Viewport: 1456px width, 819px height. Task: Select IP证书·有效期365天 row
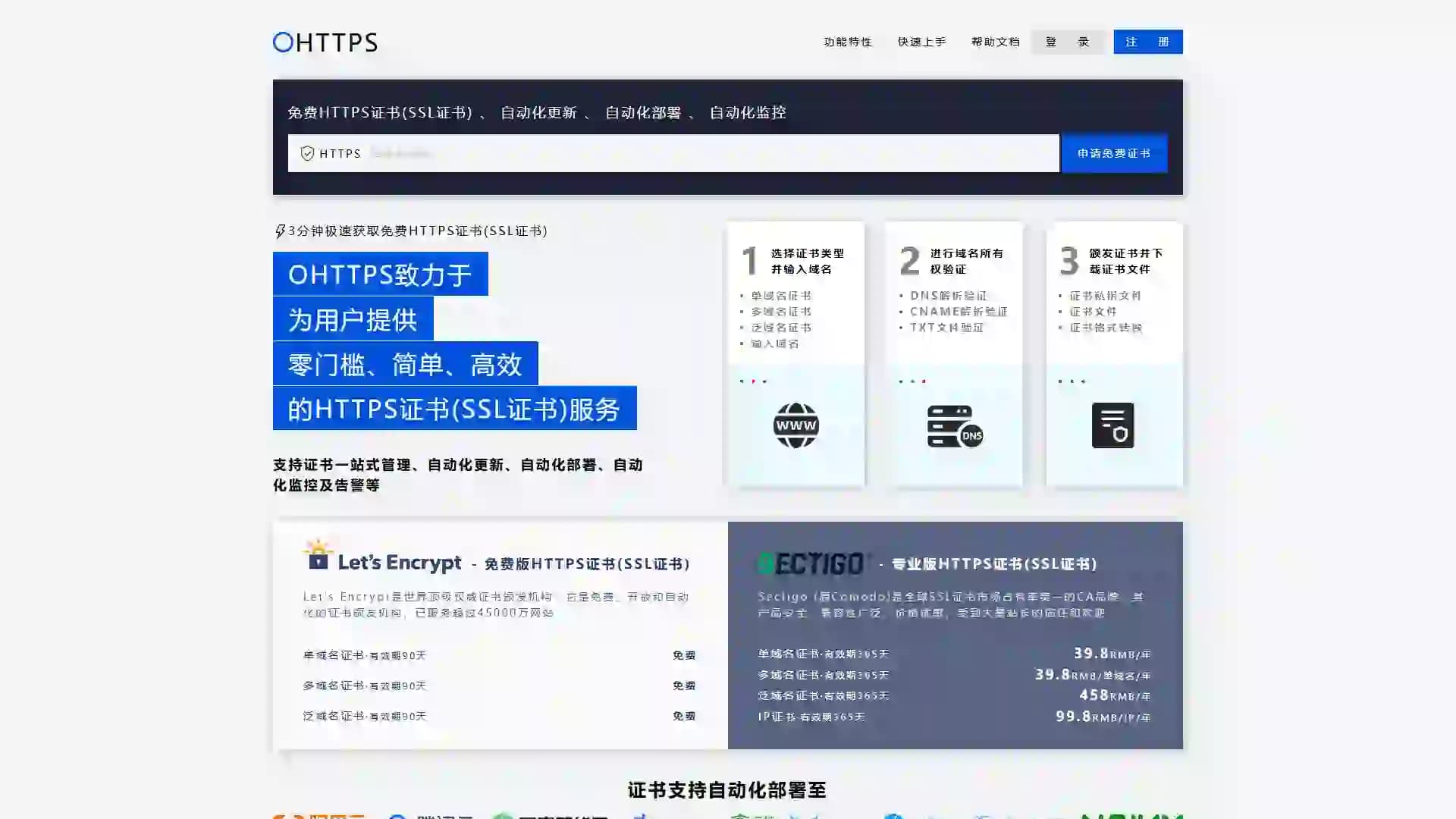(955, 717)
